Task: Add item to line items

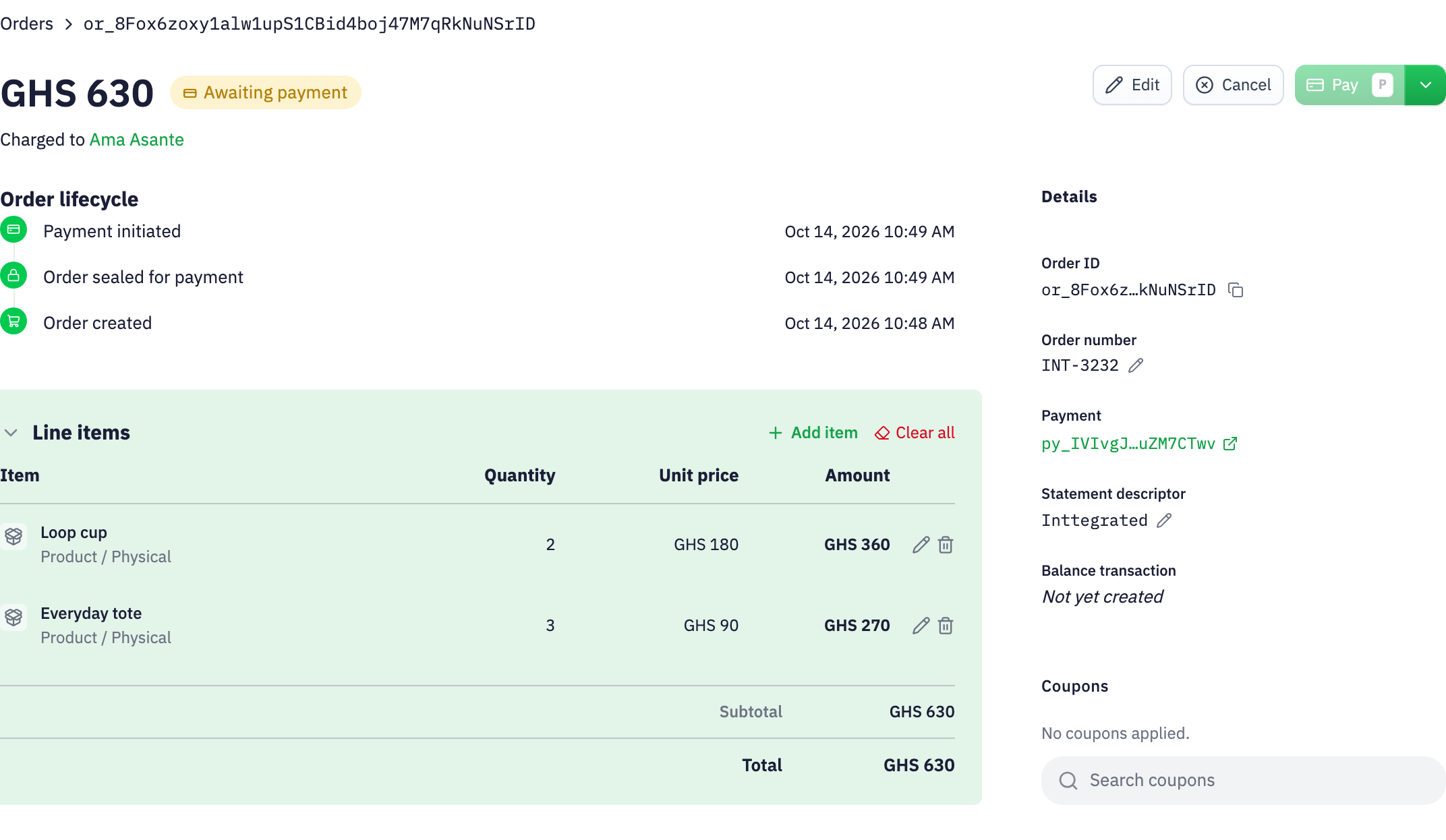Action: [813, 433]
